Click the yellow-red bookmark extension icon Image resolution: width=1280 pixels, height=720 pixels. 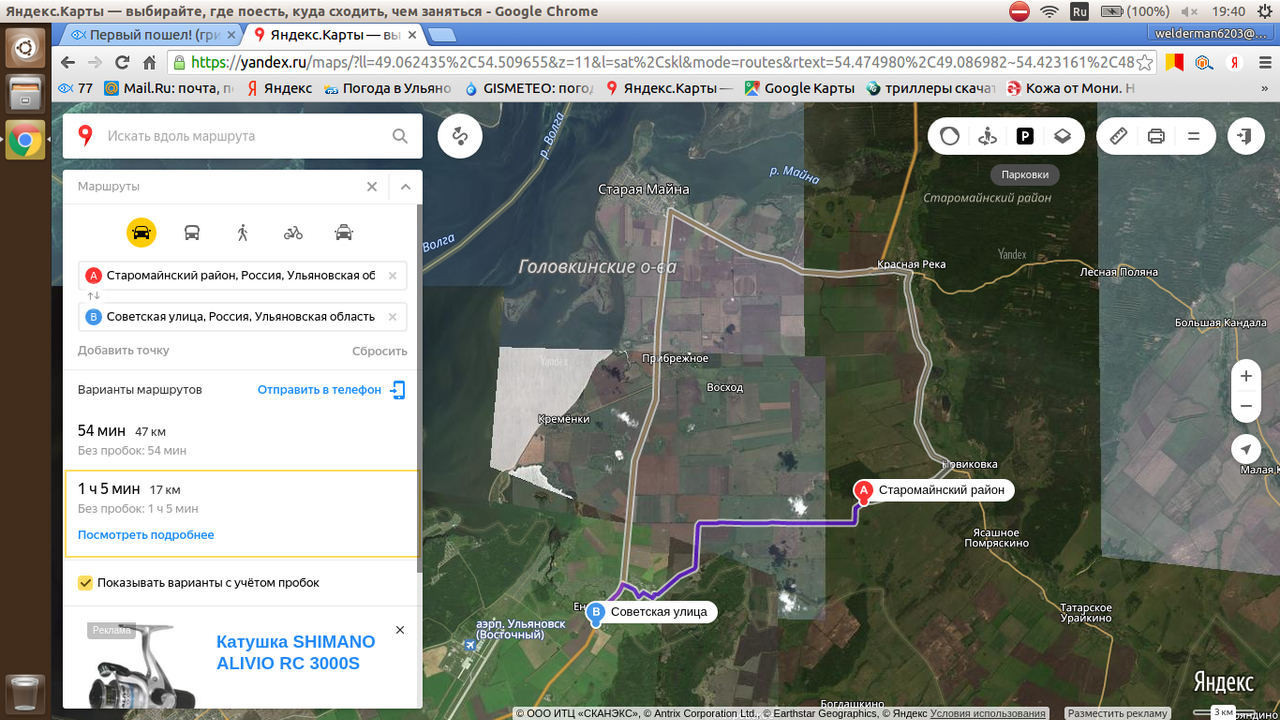tap(1174, 62)
